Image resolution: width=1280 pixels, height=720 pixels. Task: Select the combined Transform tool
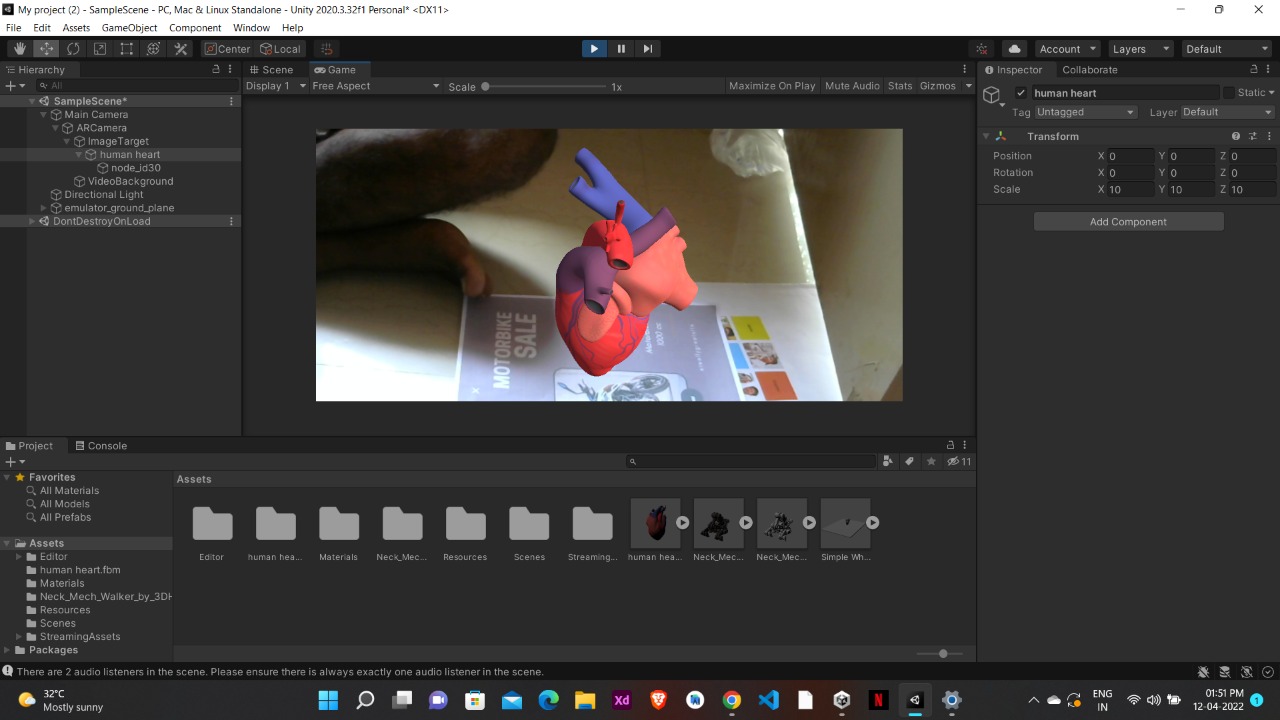[154, 49]
